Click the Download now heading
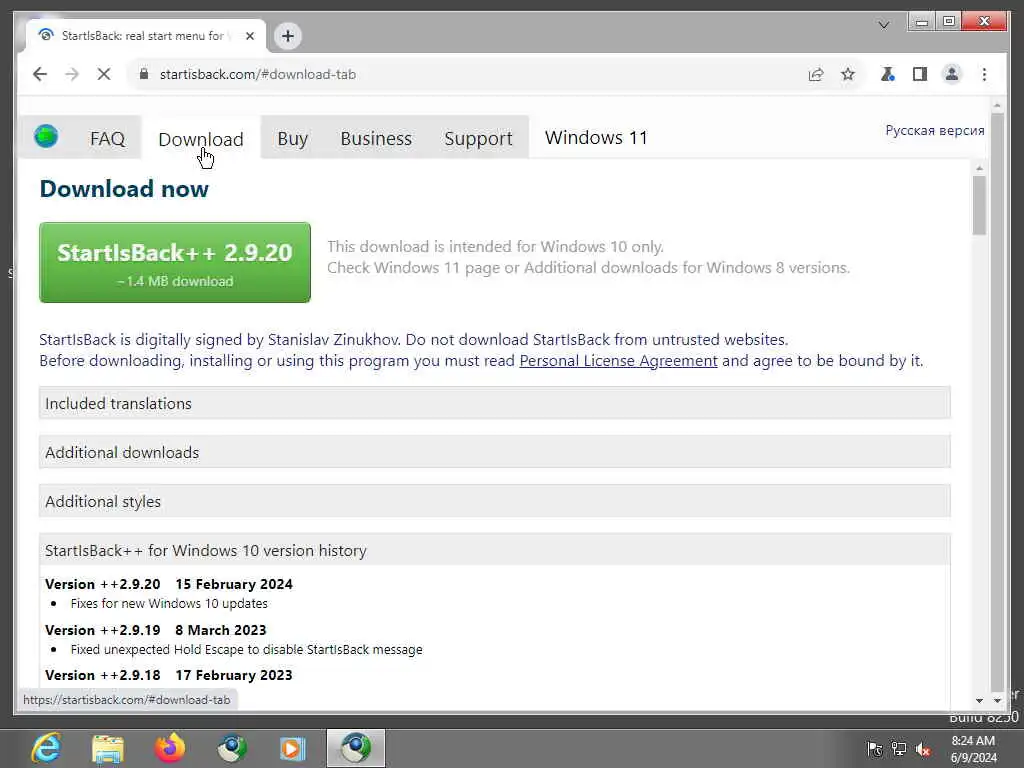 click(x=124, y=189)
